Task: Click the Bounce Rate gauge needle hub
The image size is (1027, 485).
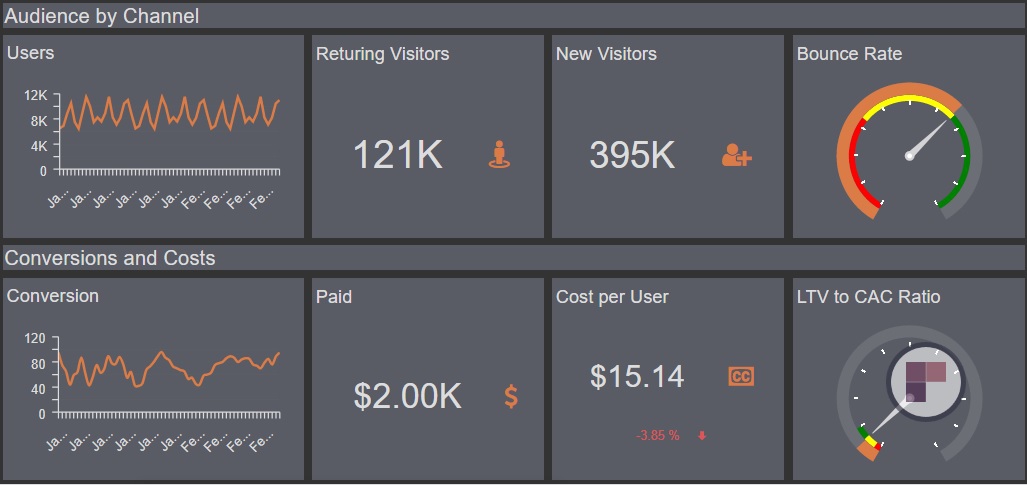Action: tap(910, 155)
